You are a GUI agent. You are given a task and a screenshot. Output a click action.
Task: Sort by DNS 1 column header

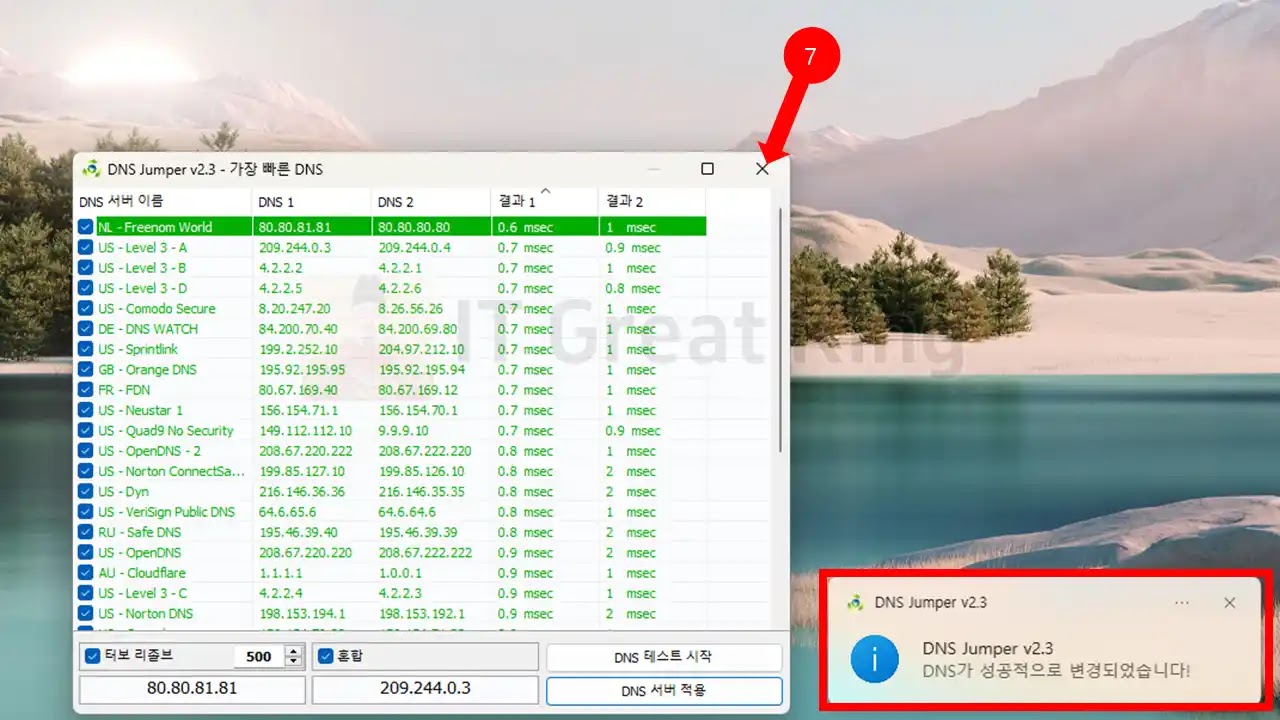(x=312, y=201)
